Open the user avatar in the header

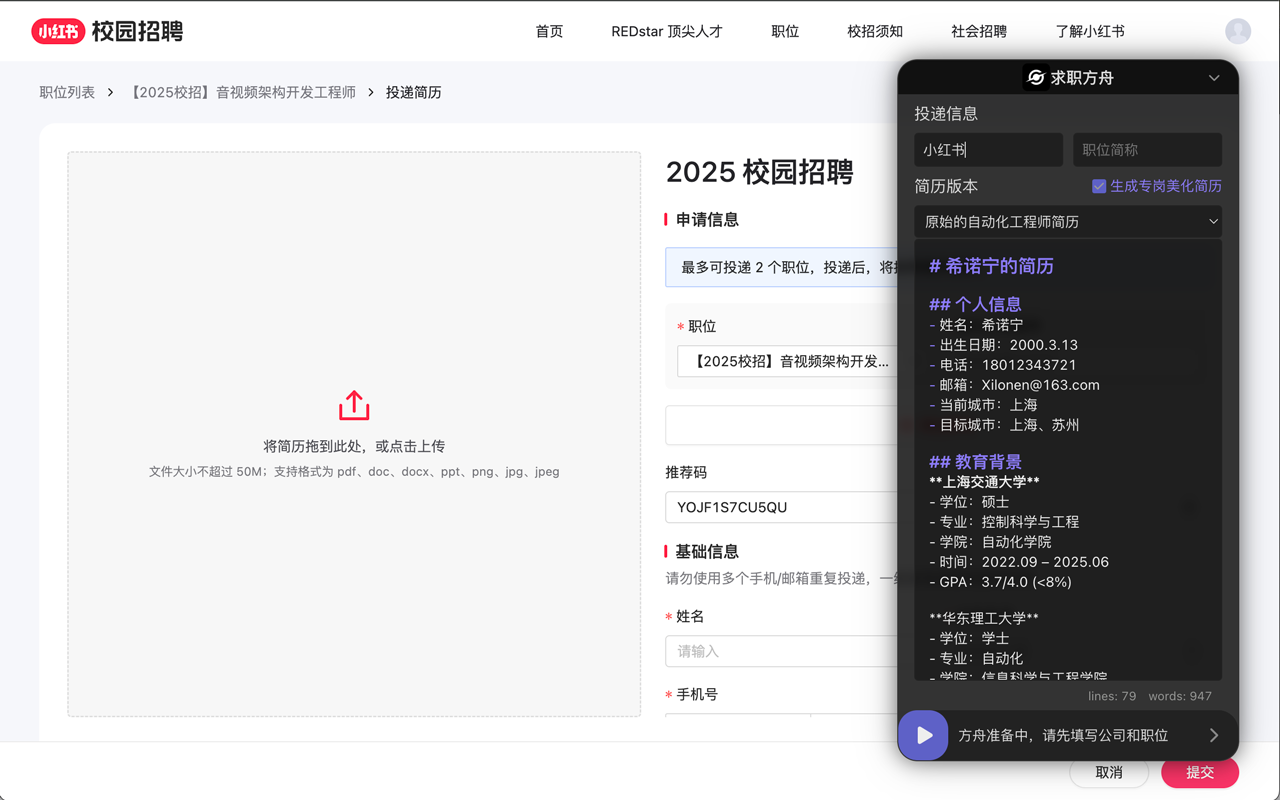click(x=1238, y=31)
